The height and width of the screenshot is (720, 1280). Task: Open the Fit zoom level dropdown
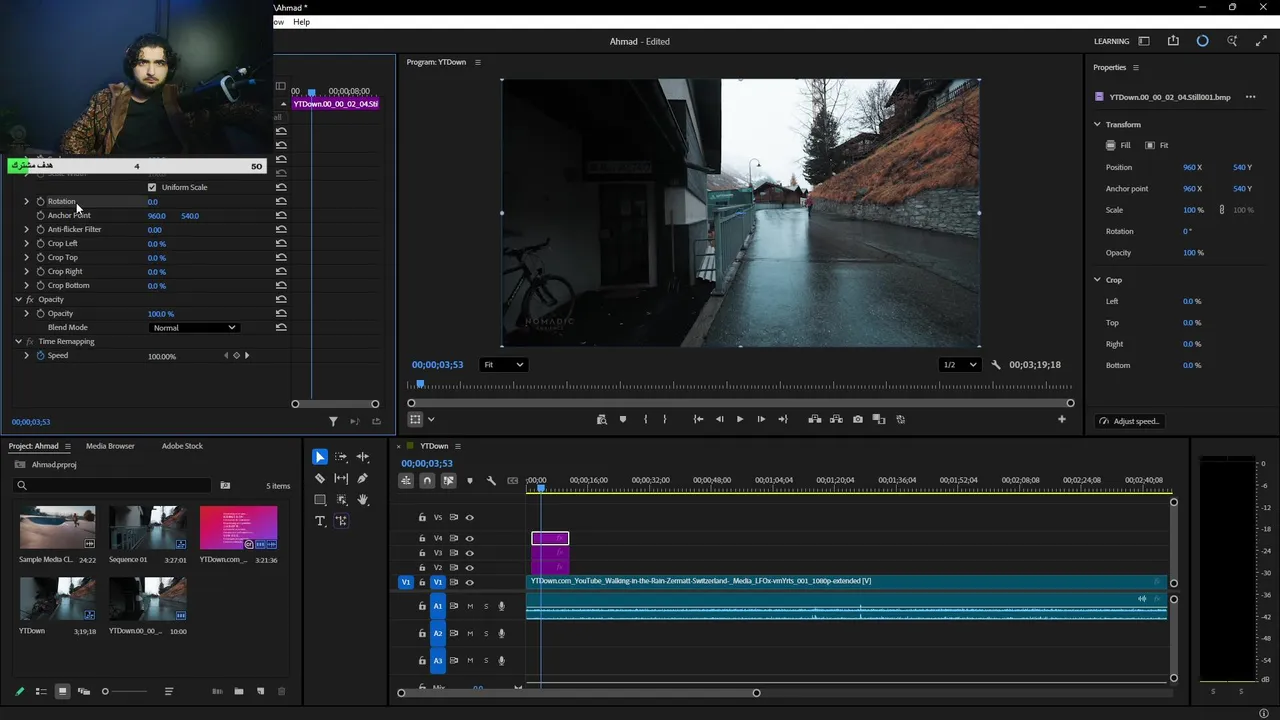(503, 365)
